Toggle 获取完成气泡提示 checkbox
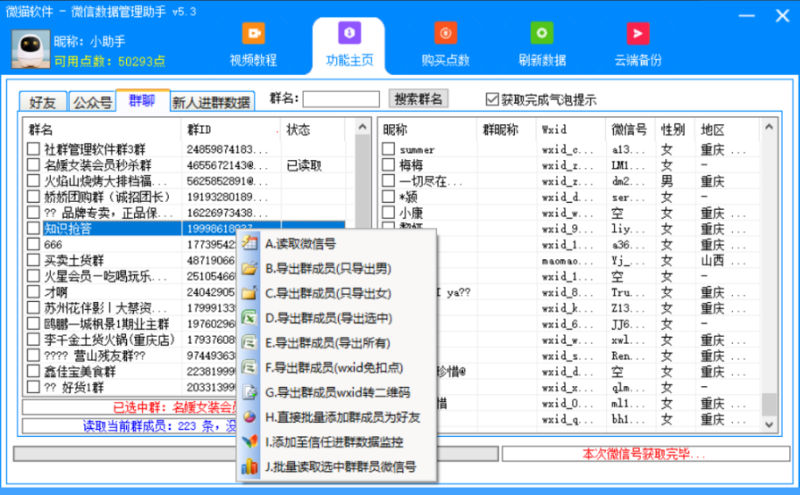 [x=491, y=99]
